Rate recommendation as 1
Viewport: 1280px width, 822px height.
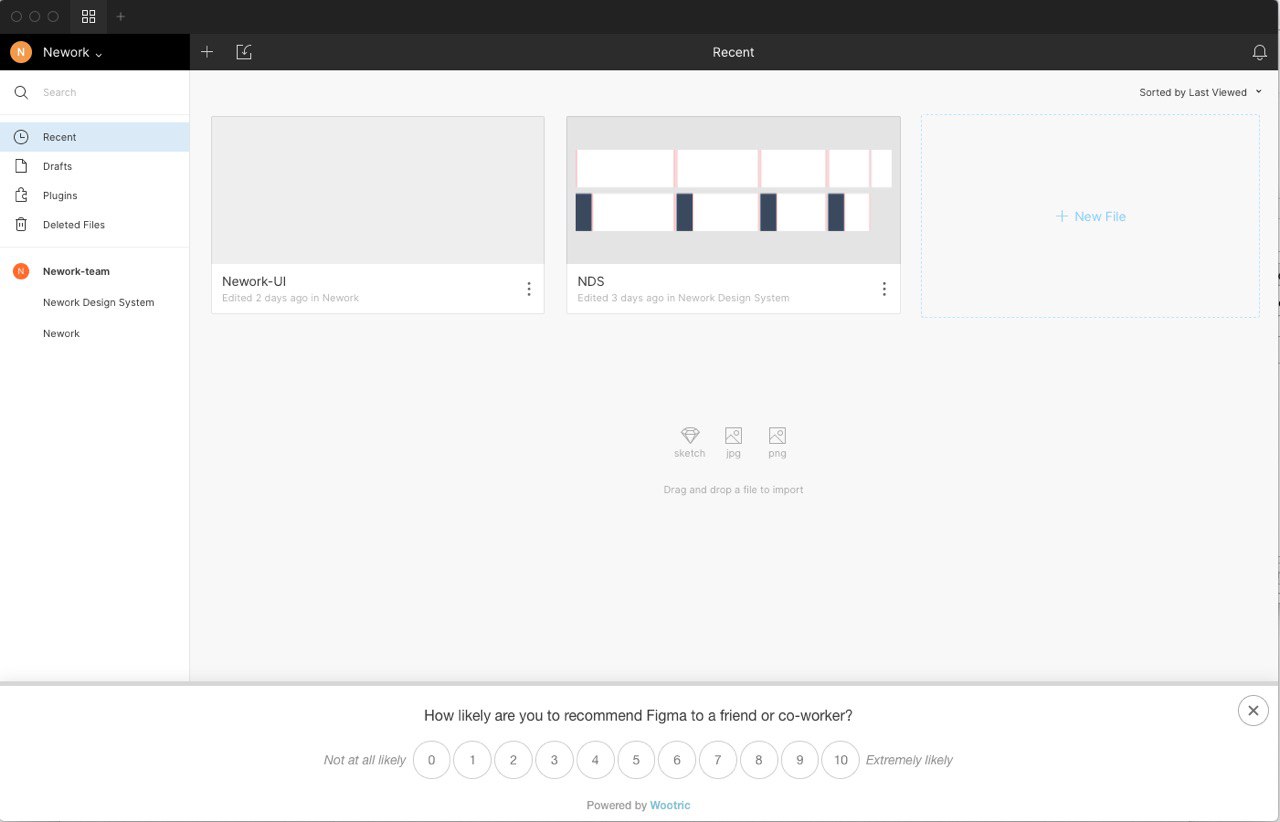pyautogui.click(x=472, y=760)
